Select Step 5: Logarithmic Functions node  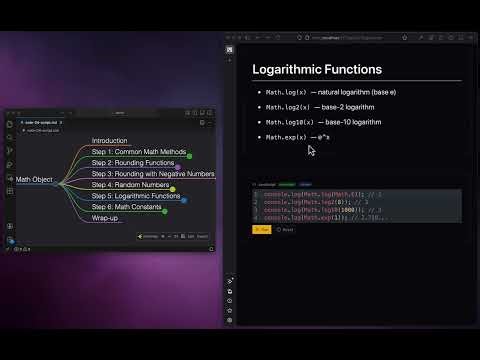click(x=136, y=196)
